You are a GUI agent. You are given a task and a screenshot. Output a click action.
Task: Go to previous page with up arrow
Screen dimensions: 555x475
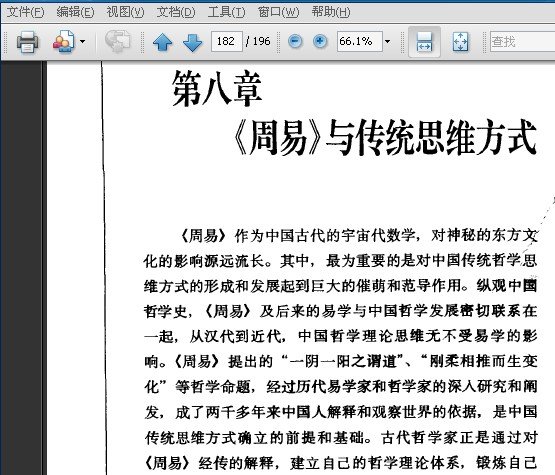(162, 42)
